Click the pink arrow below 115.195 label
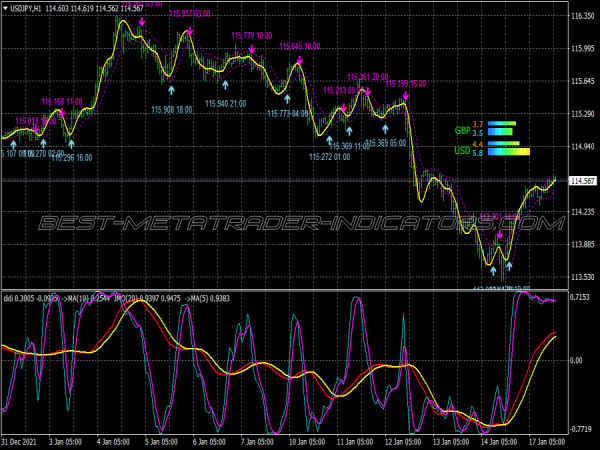Screen dimensions: 600x450 (x=405, y=99)
